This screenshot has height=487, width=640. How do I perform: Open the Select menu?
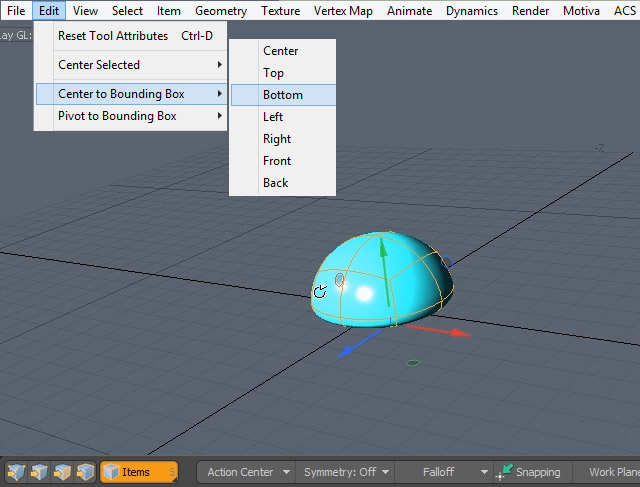coord(127,11)
